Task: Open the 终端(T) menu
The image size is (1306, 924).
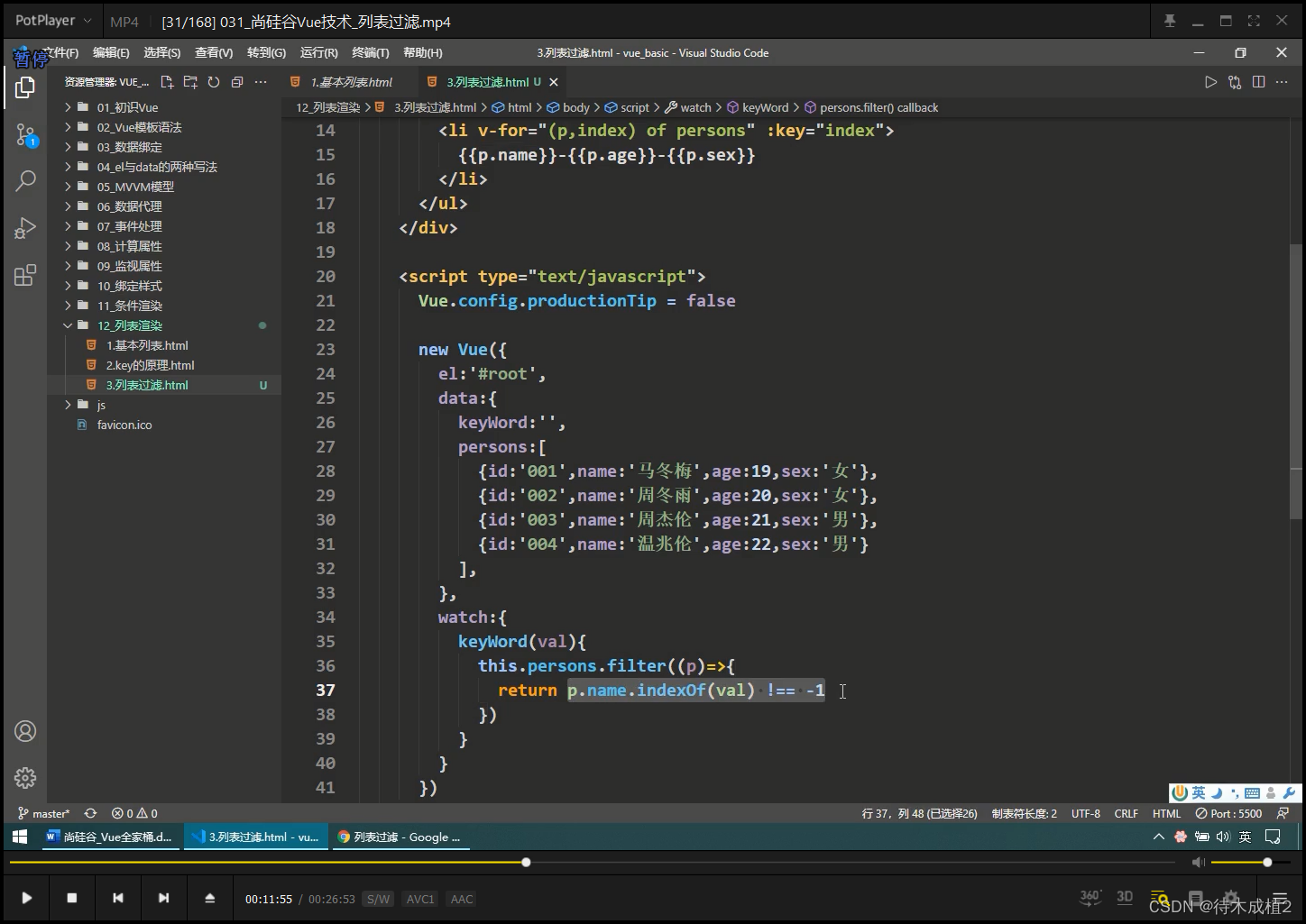Action: click(x=371, y=53)
